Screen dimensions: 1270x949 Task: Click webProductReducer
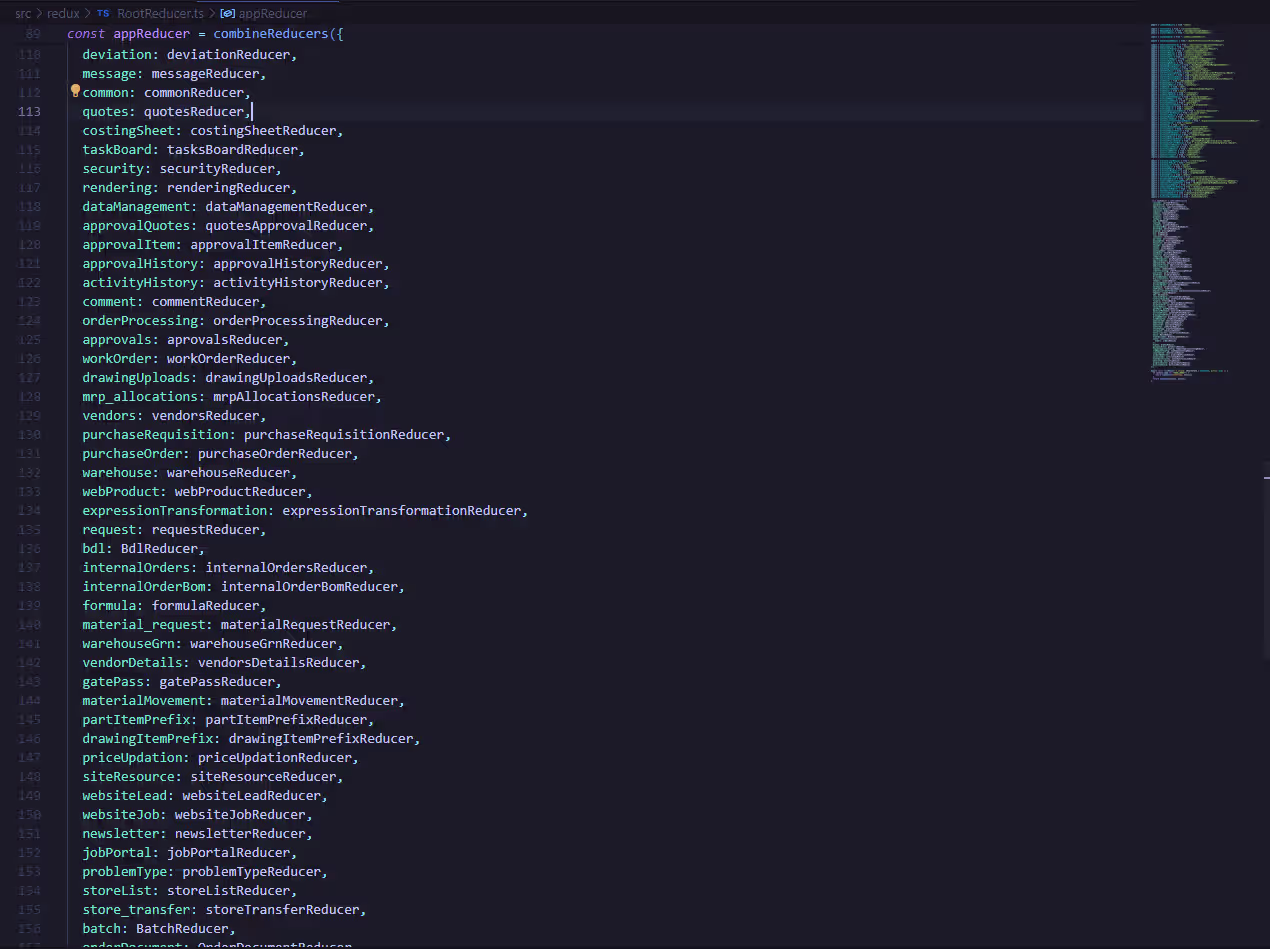pos(240,491)
